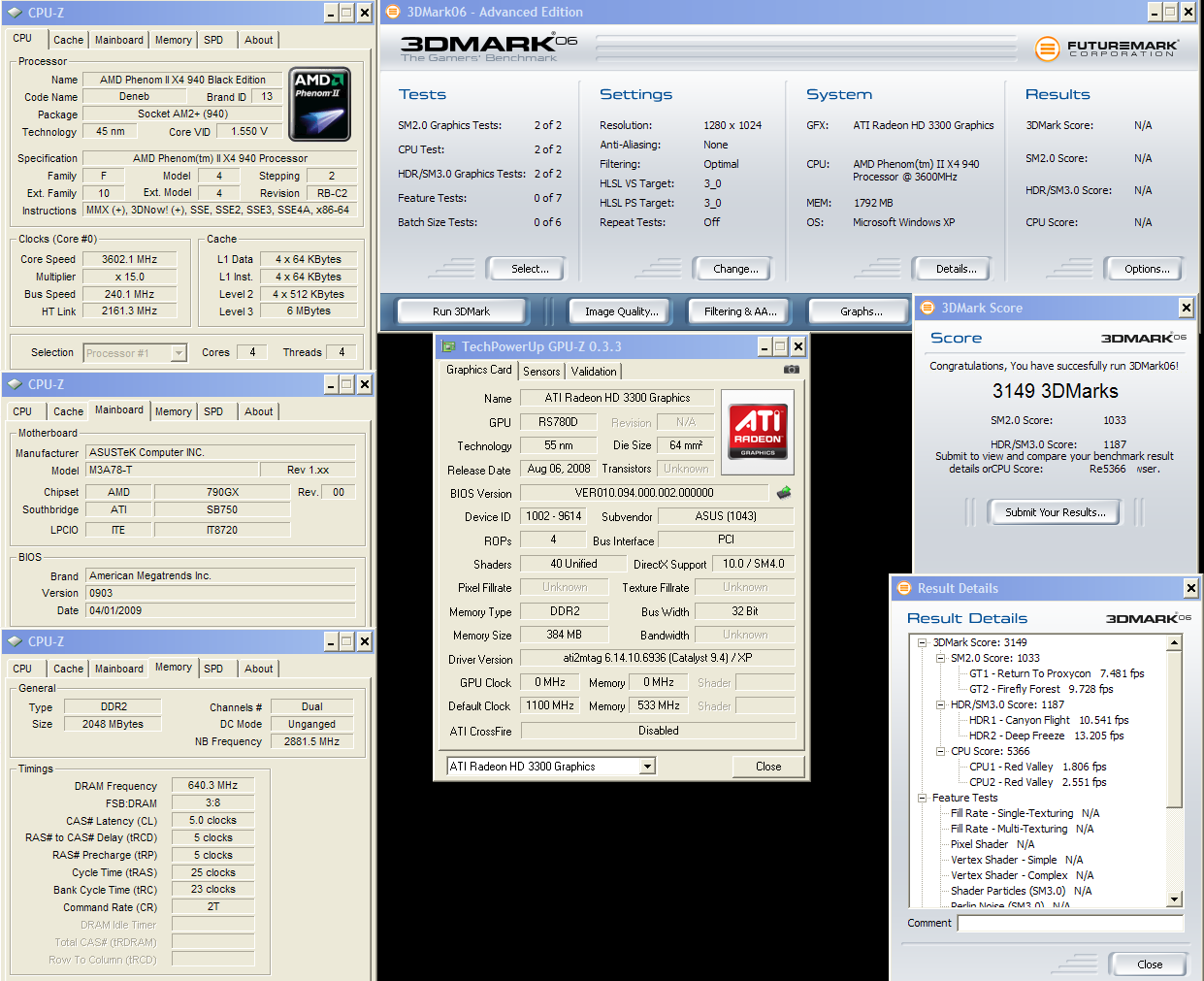
Task: Click motherboard model field M3A78-T
Action: [173, 470]
